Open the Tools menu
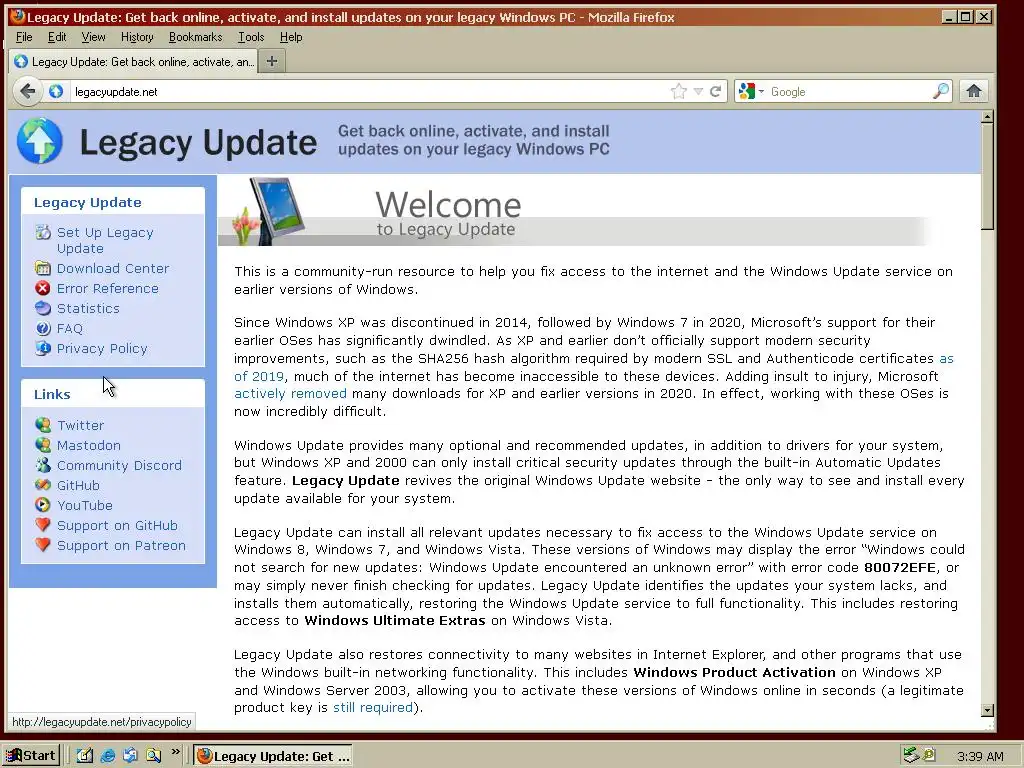The image size is (1024, 768). 251,37
